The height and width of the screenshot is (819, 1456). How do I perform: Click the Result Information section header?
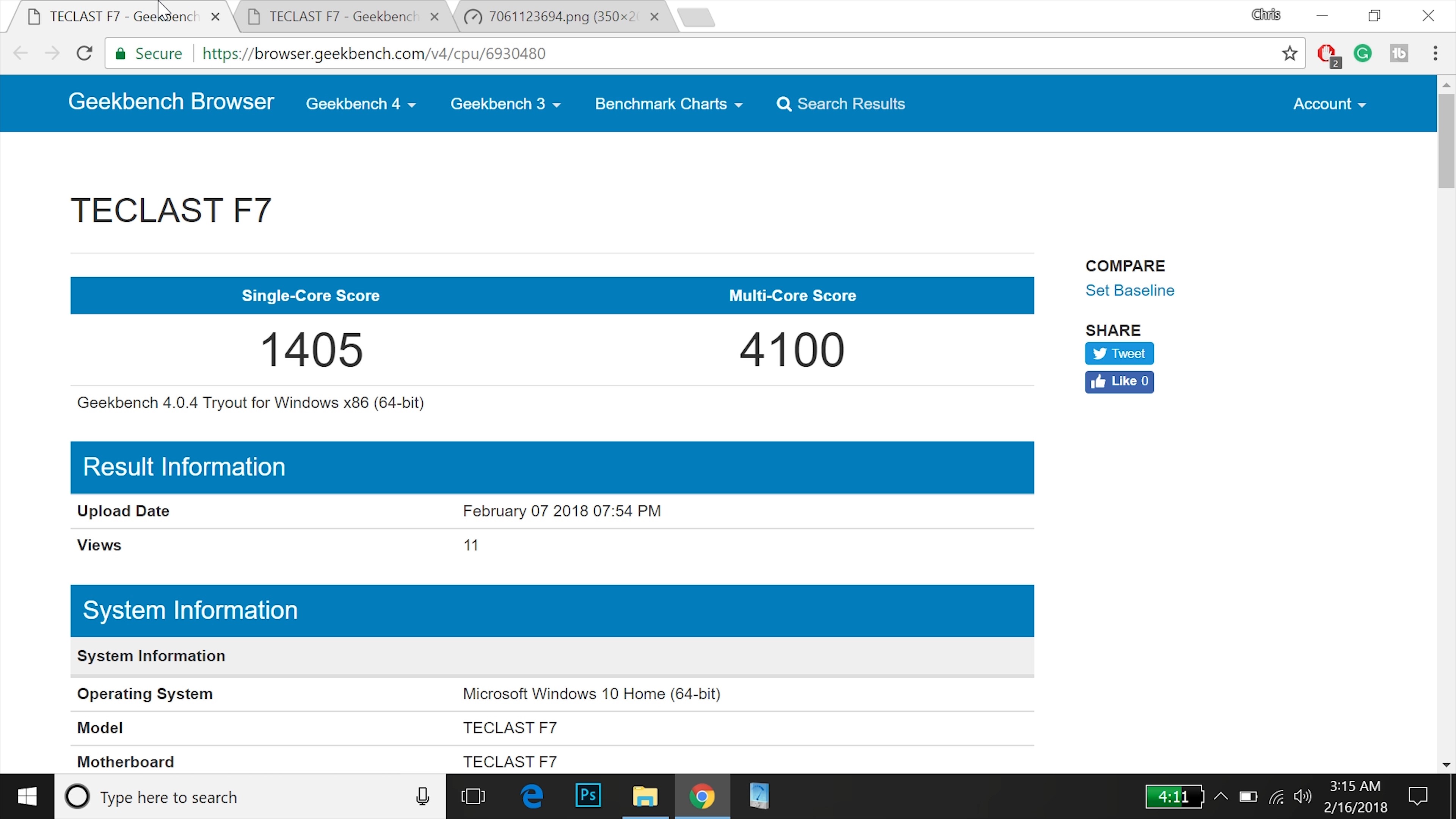coord(552,468)
